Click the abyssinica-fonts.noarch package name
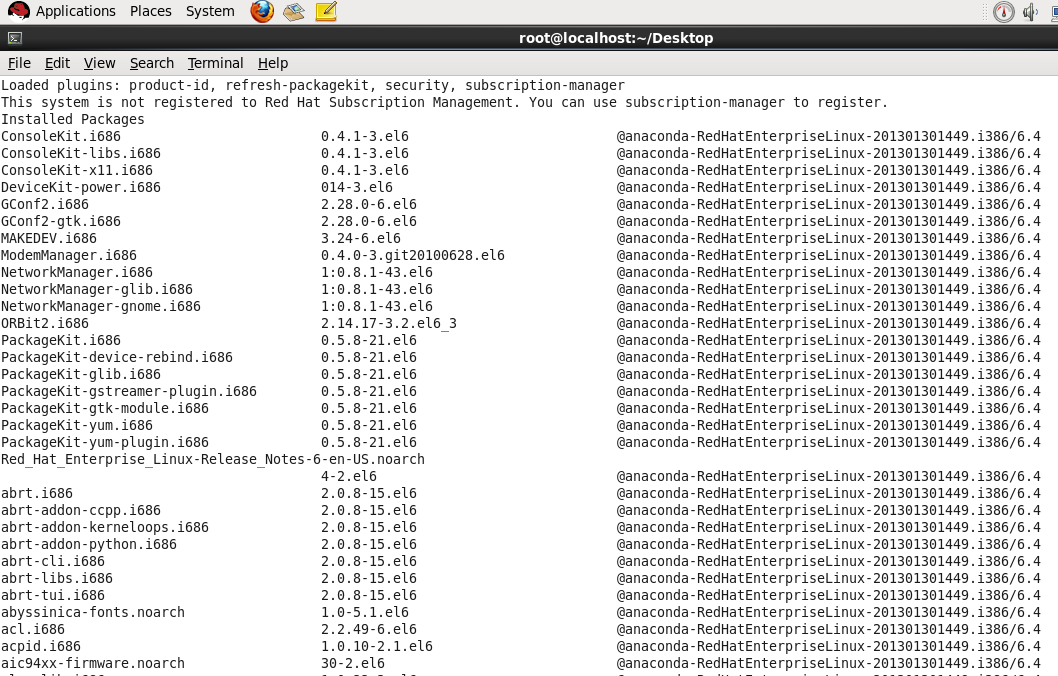1058x676 pixels. coord(92,612)
